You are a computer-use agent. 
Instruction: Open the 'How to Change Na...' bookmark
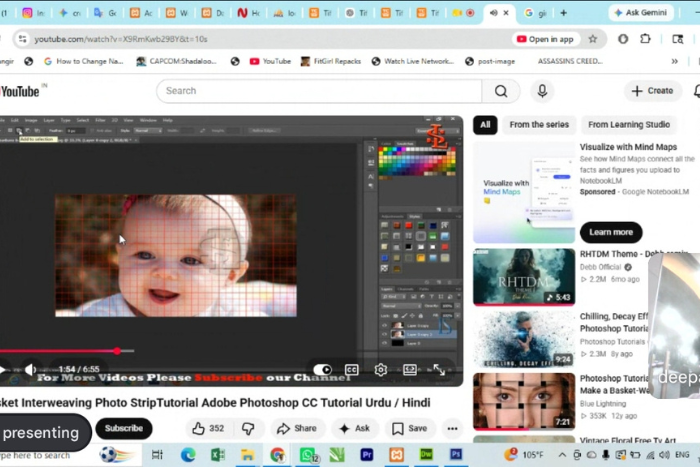(x=84, y=61)
